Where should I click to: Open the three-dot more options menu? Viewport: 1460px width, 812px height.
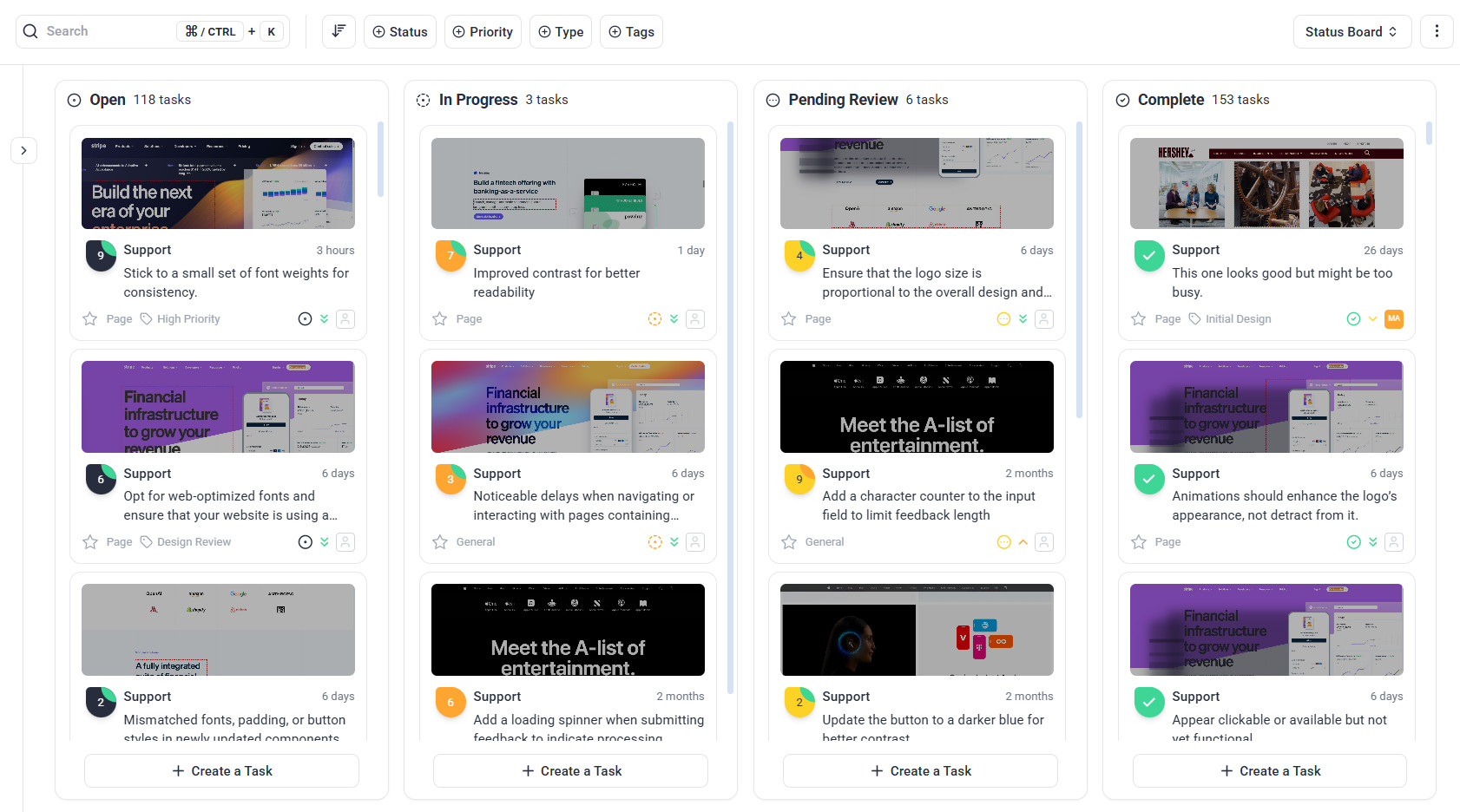1437,31
